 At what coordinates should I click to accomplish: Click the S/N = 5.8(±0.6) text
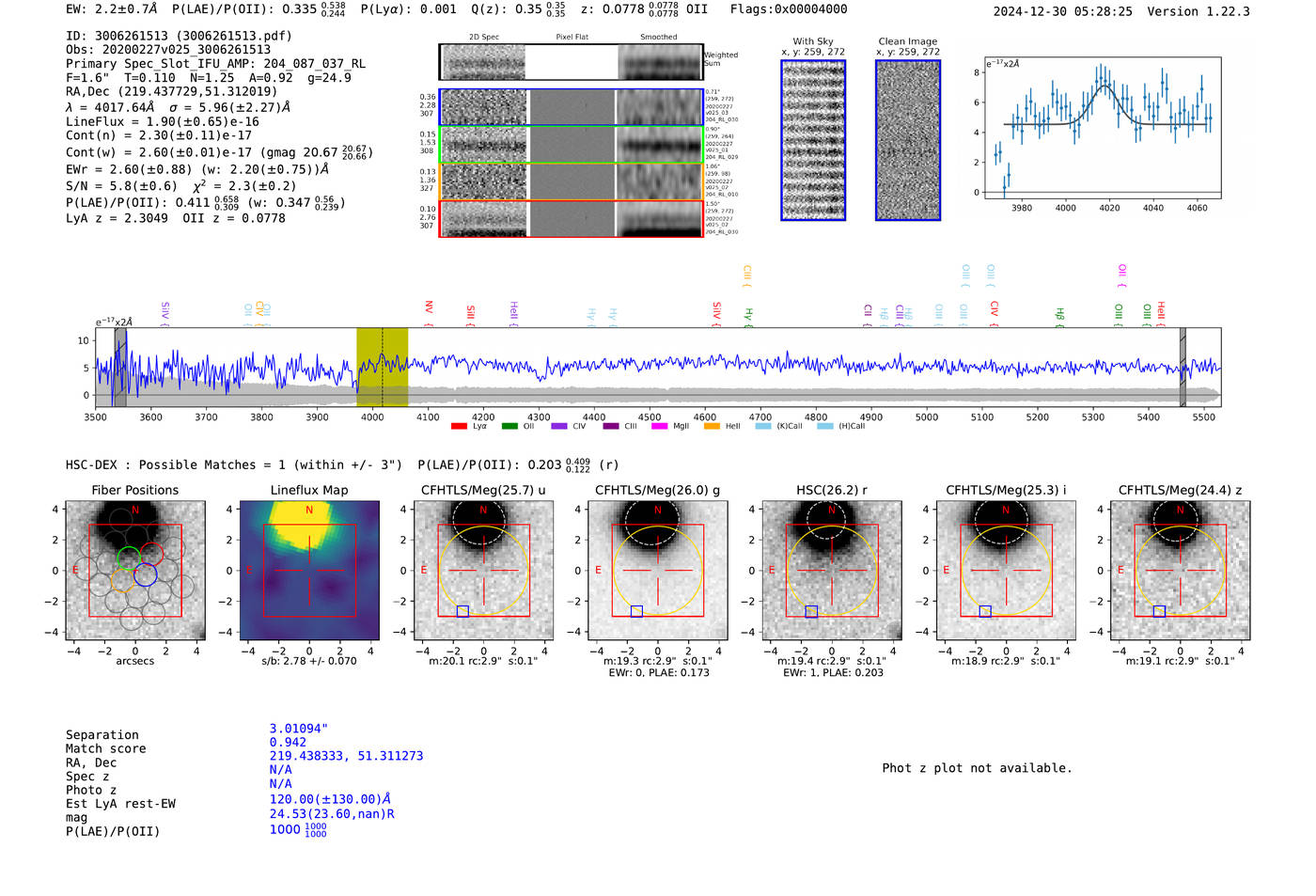coord(121,186)
